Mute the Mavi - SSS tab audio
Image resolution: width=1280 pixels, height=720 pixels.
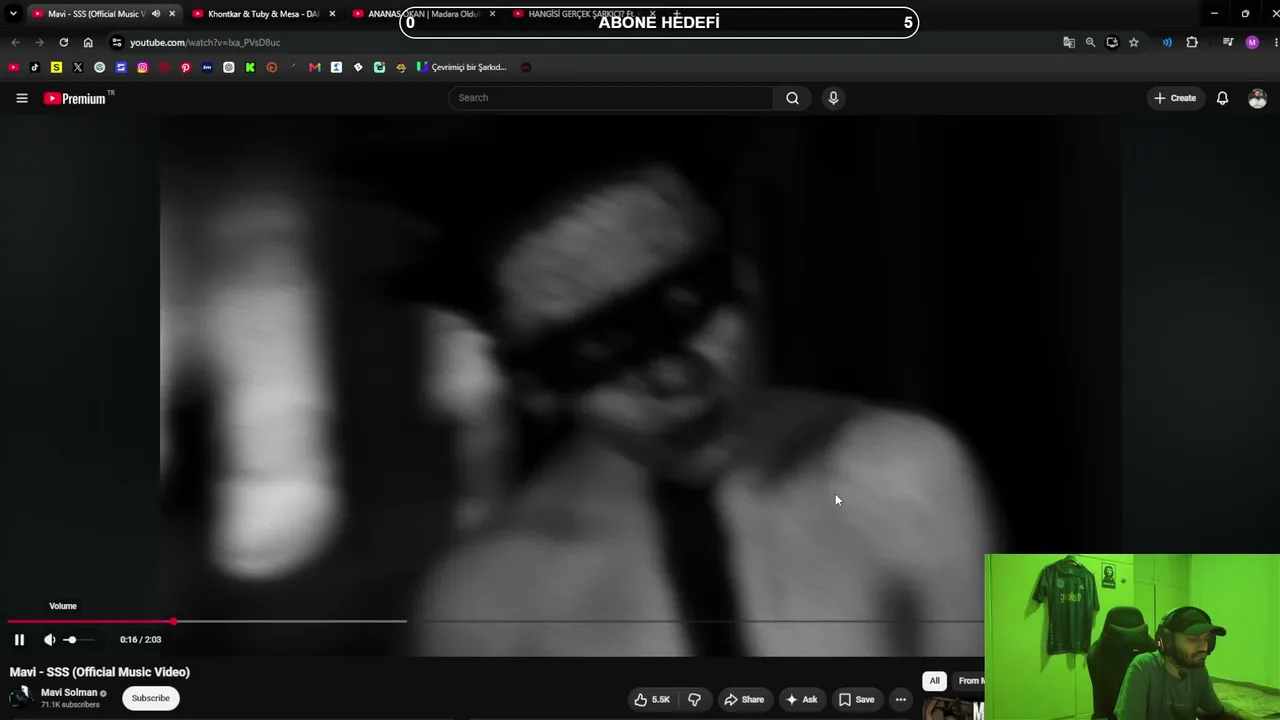155,14
